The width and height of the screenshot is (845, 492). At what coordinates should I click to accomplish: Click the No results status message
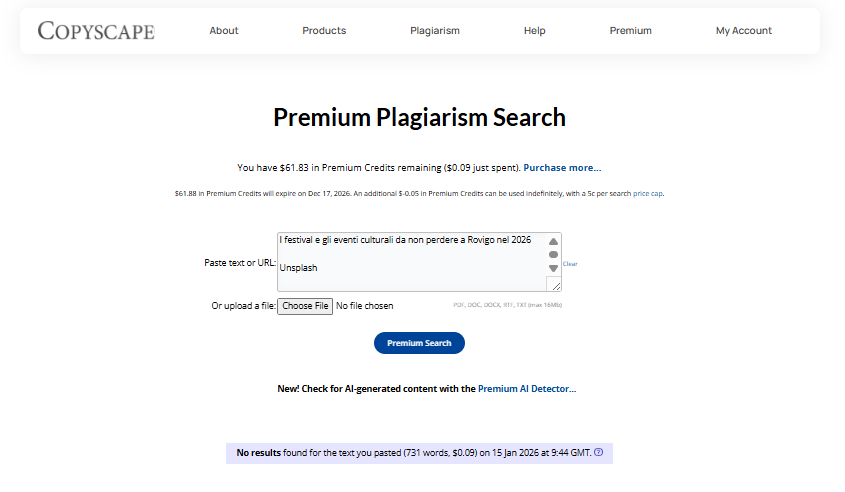point(413,453)
